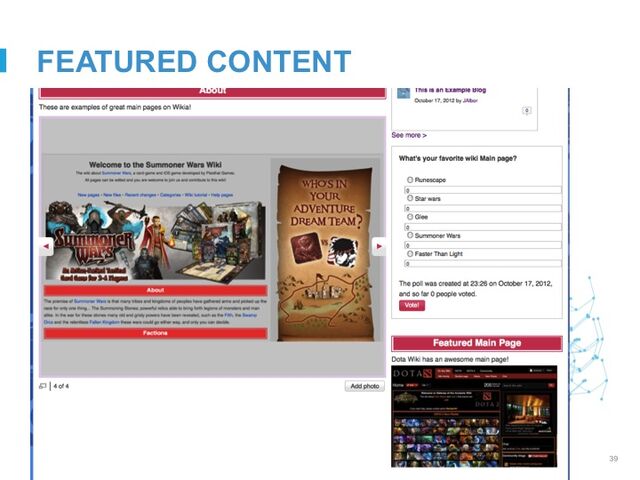Click the blog author avatar thumbnail

(403, 93)
